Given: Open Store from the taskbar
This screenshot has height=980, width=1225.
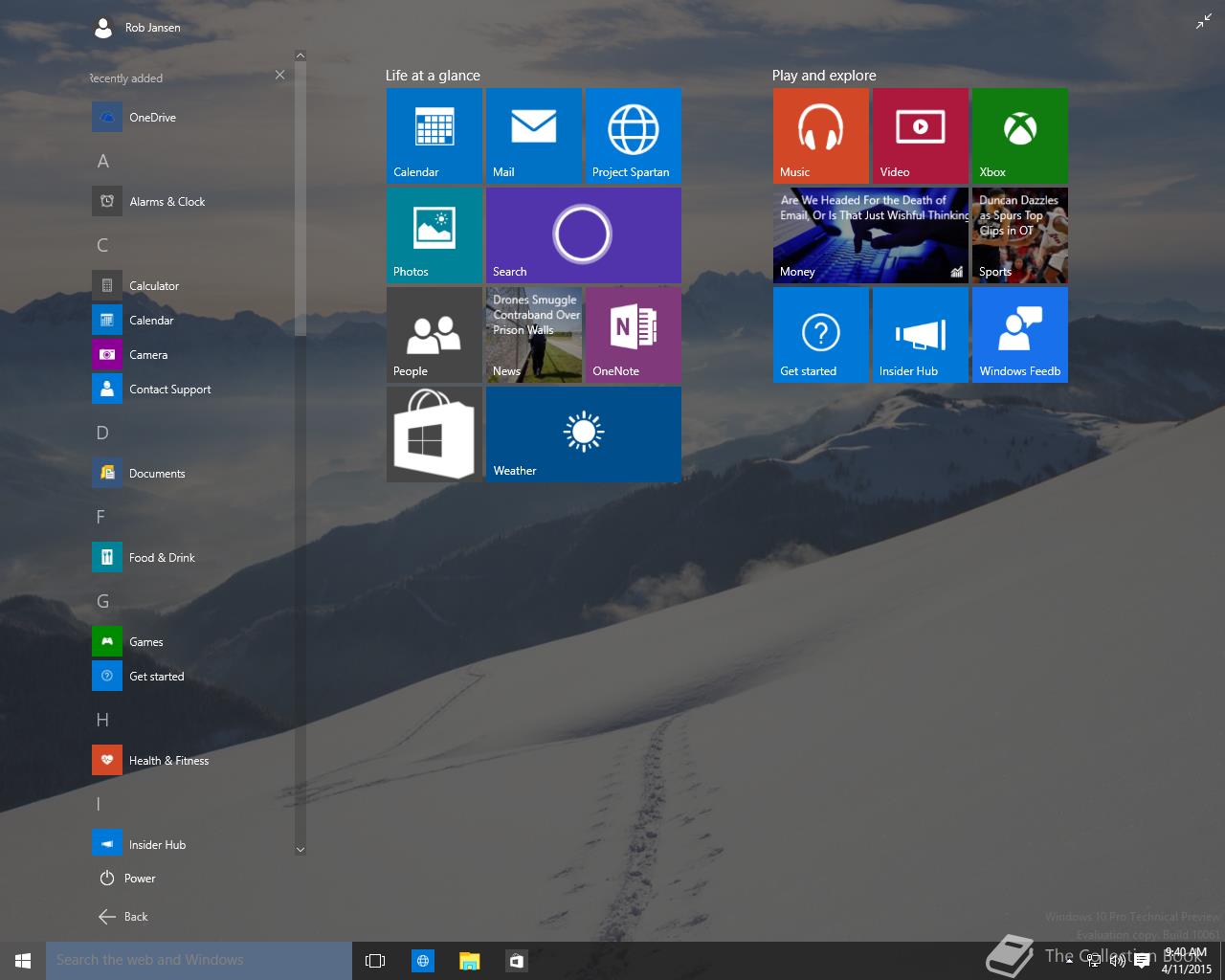Looking at the screenshot, I should (x=516, y=961).
